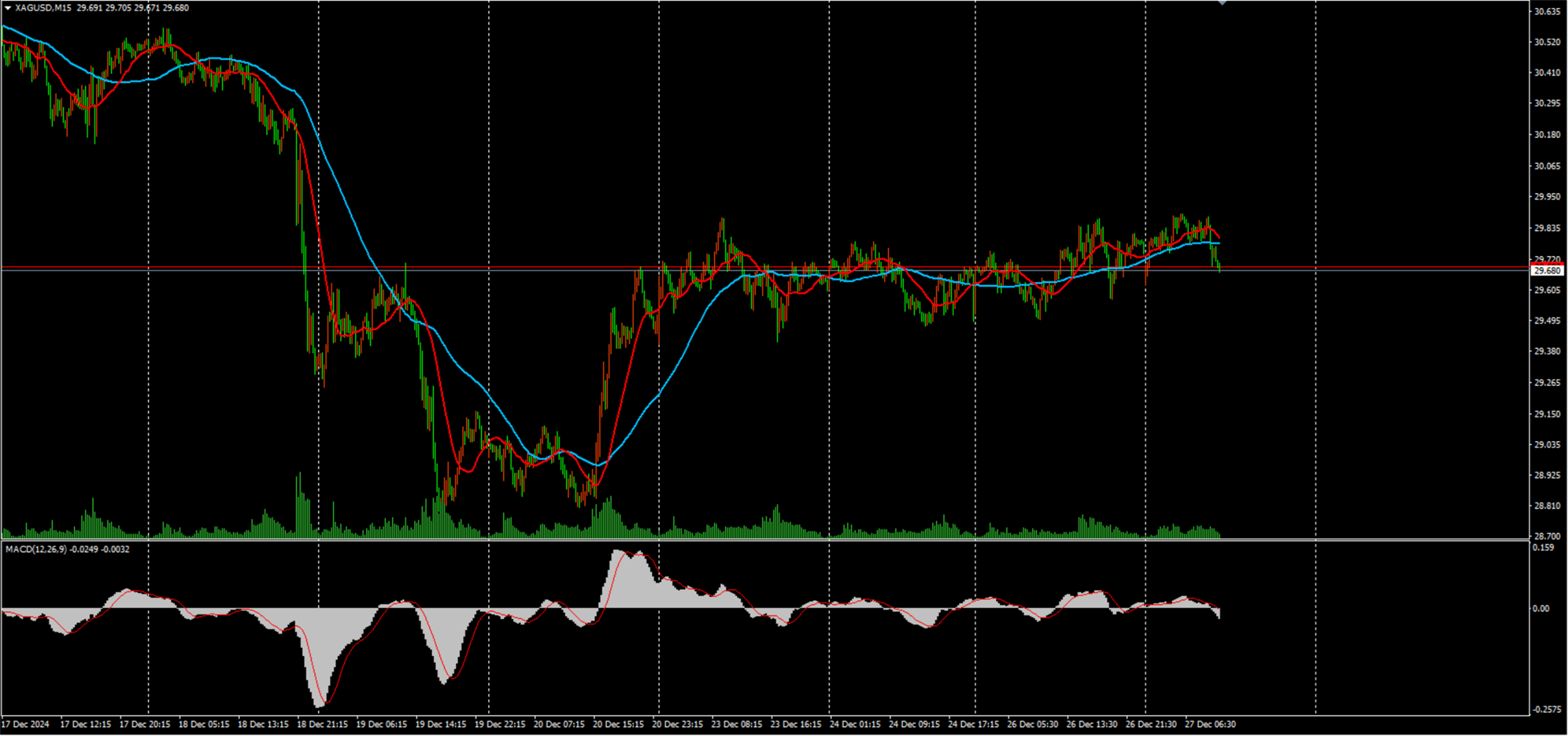The image size is (1568, 736).
Task: Click the 20 Dec 15:15 time label
Action: tap(619, 725)
